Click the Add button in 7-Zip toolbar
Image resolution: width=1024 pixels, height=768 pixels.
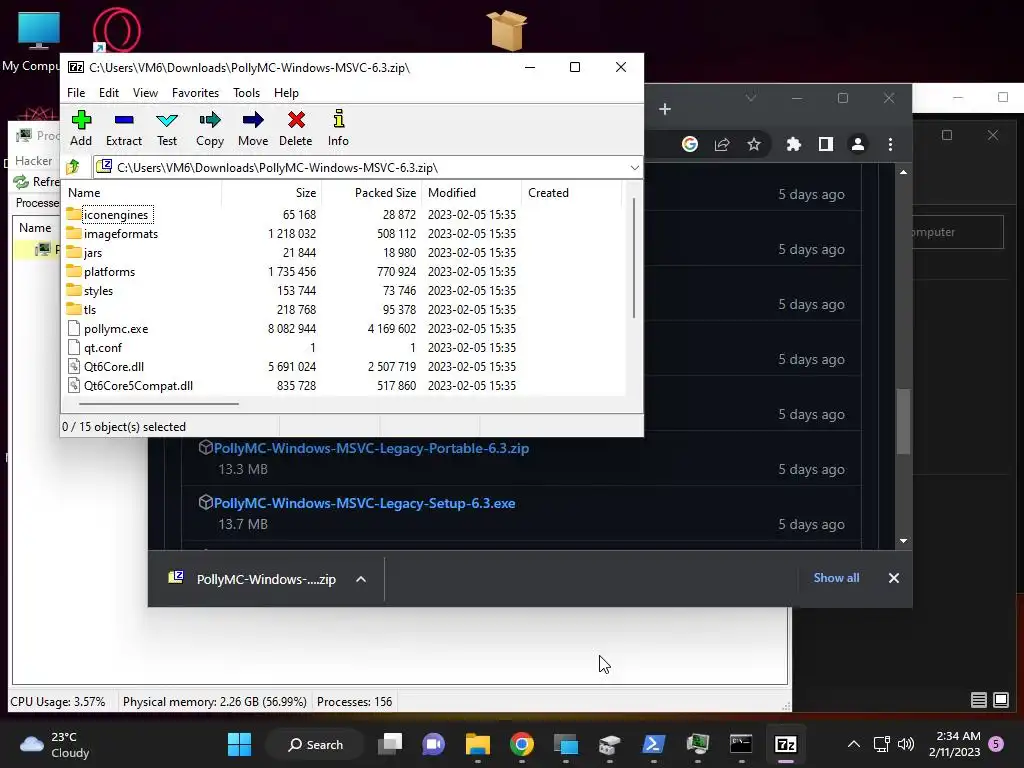81,129
